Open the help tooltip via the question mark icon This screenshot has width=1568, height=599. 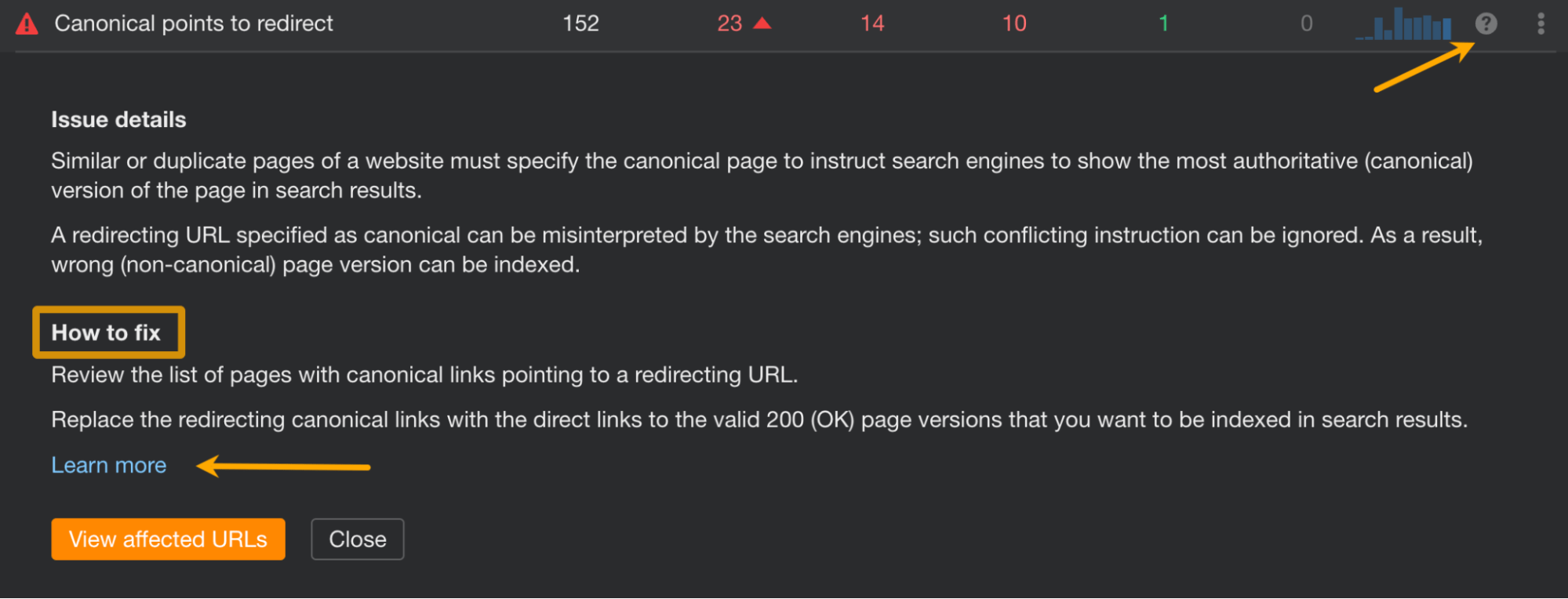click(1486, 24)
